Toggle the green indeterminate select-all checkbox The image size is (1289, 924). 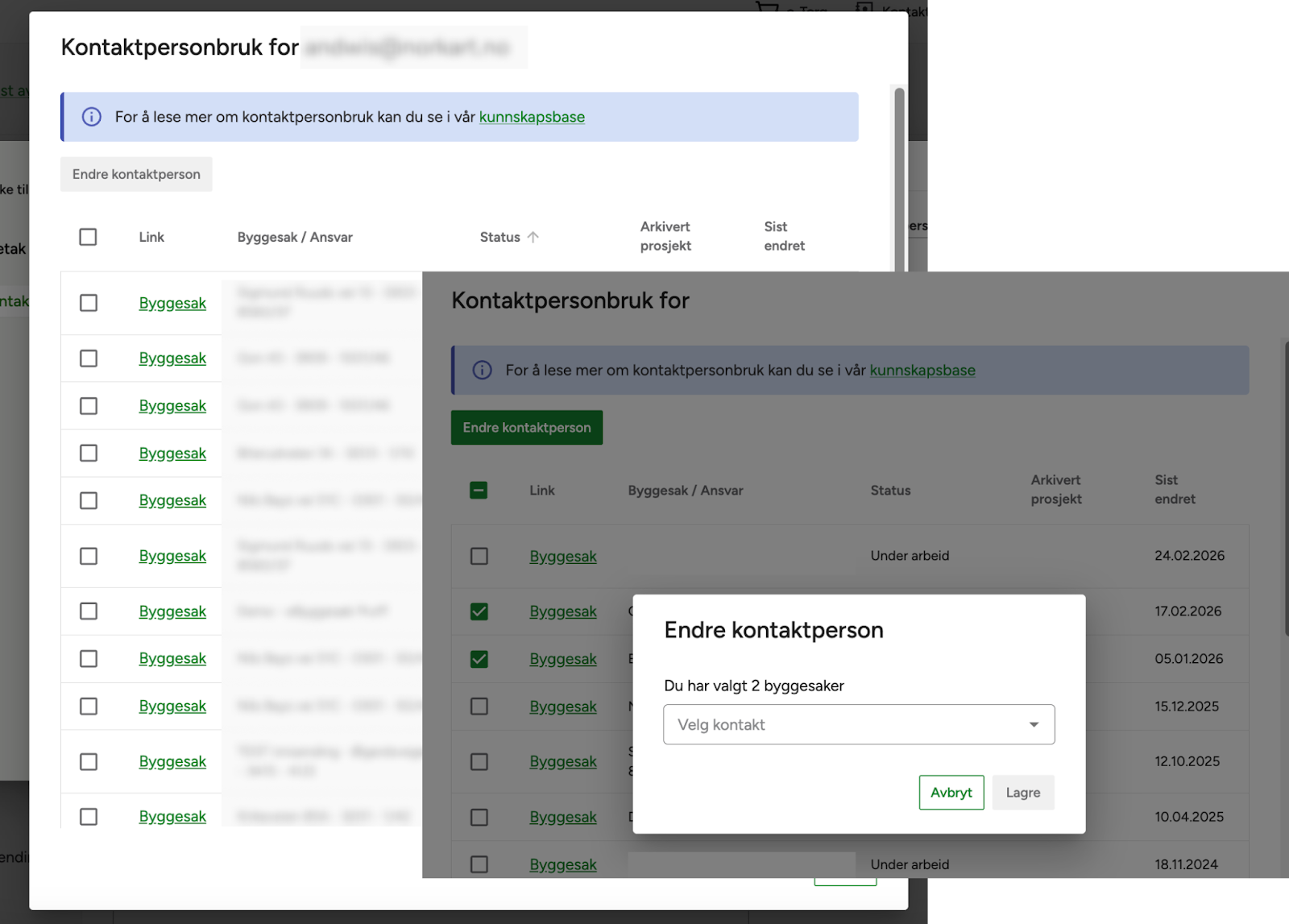[x=479, y=491]
